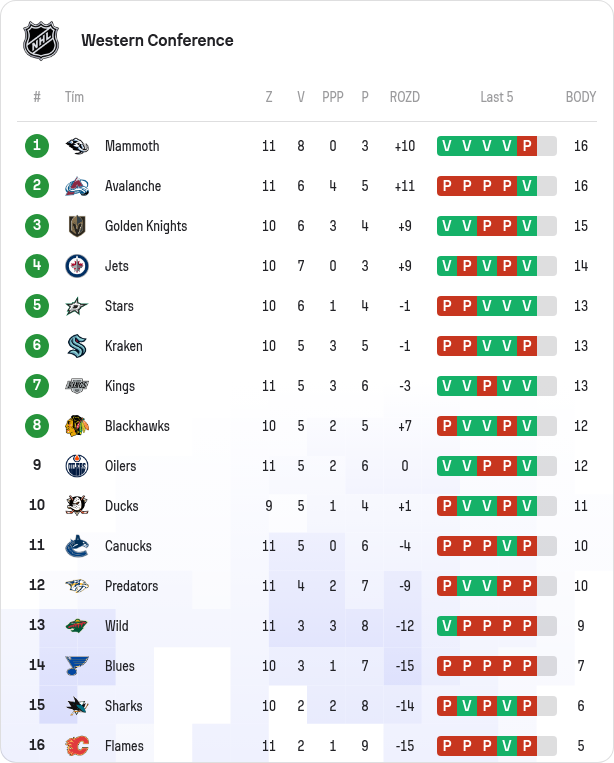Click the Flames team logo
Viewport: 614px width, 763px height.
pyautogui.click(x=77, y=746)
